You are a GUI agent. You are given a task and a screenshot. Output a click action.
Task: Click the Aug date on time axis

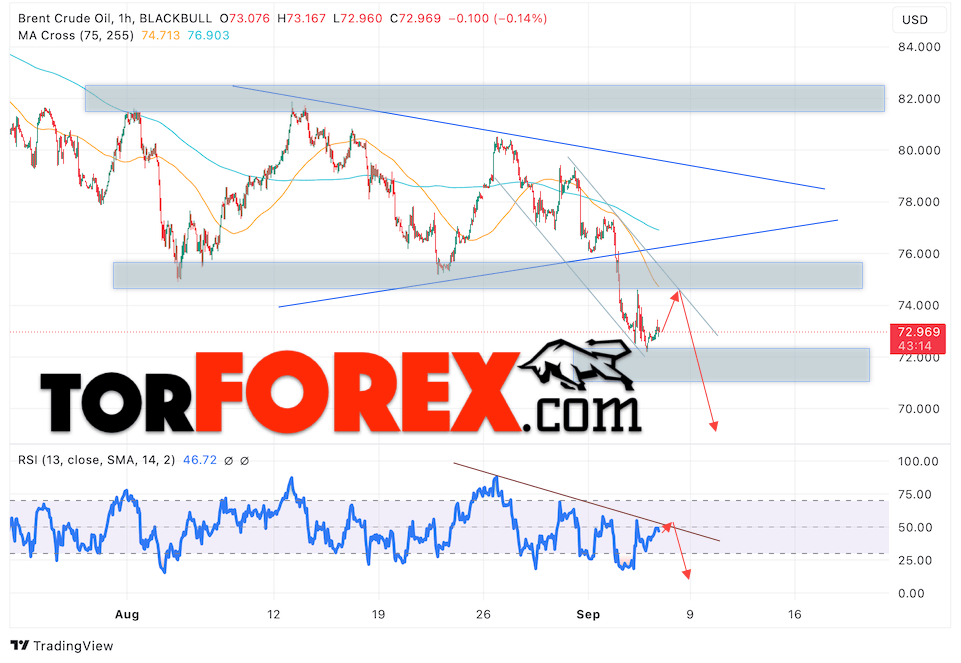tap(127, 614)
